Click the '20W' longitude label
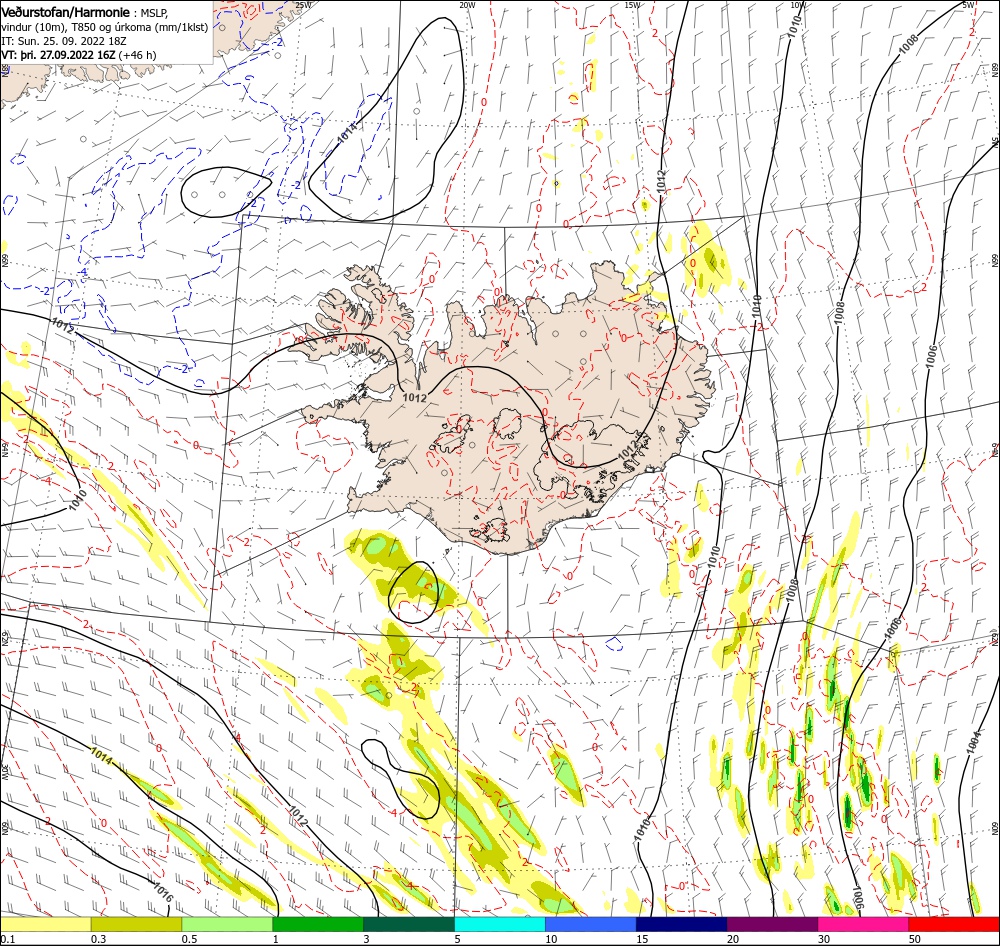Screen dimensions: 1000x946 [467, 5]
